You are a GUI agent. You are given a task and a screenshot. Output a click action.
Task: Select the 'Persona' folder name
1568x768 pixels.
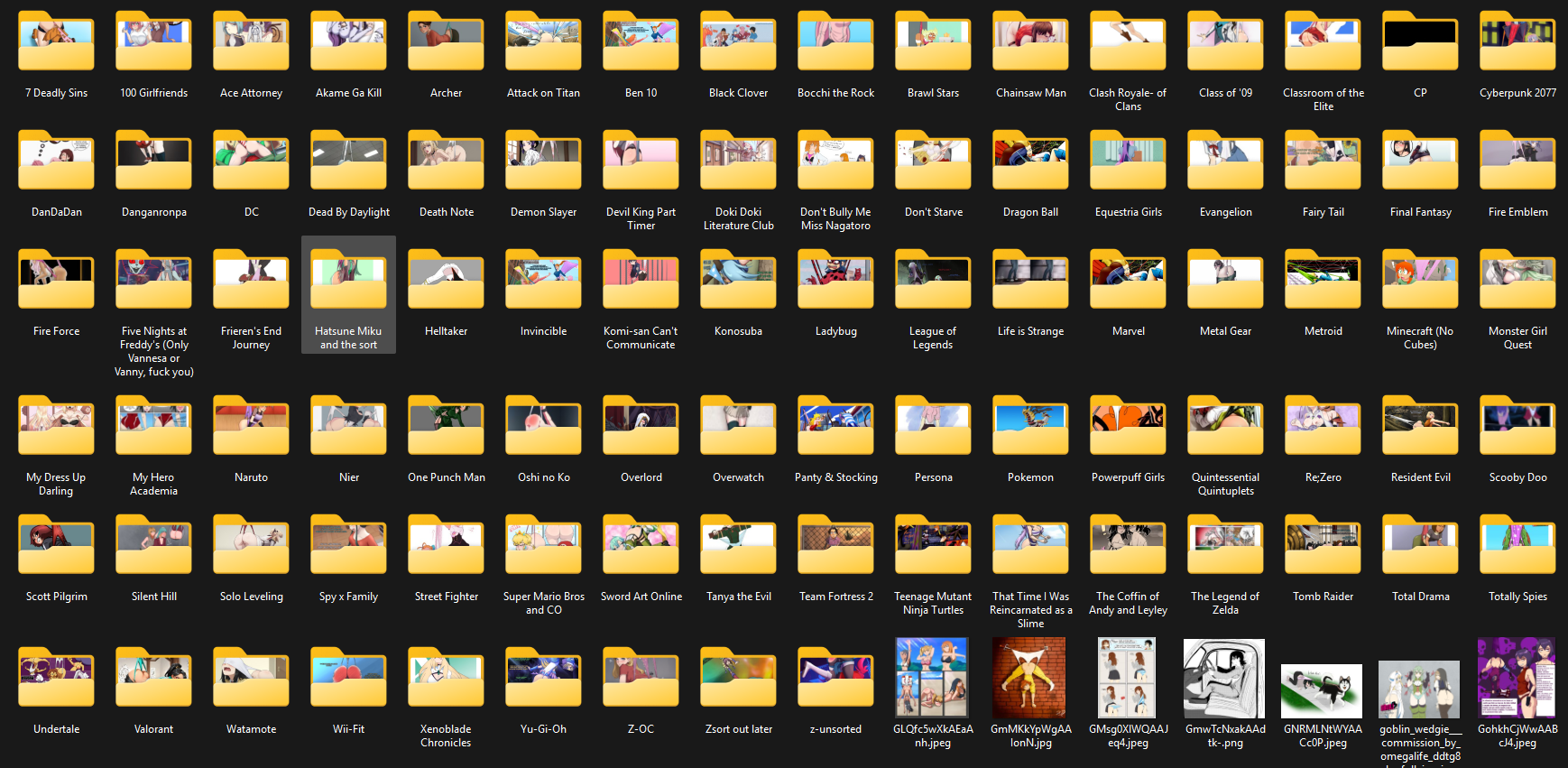pos(933,477)
